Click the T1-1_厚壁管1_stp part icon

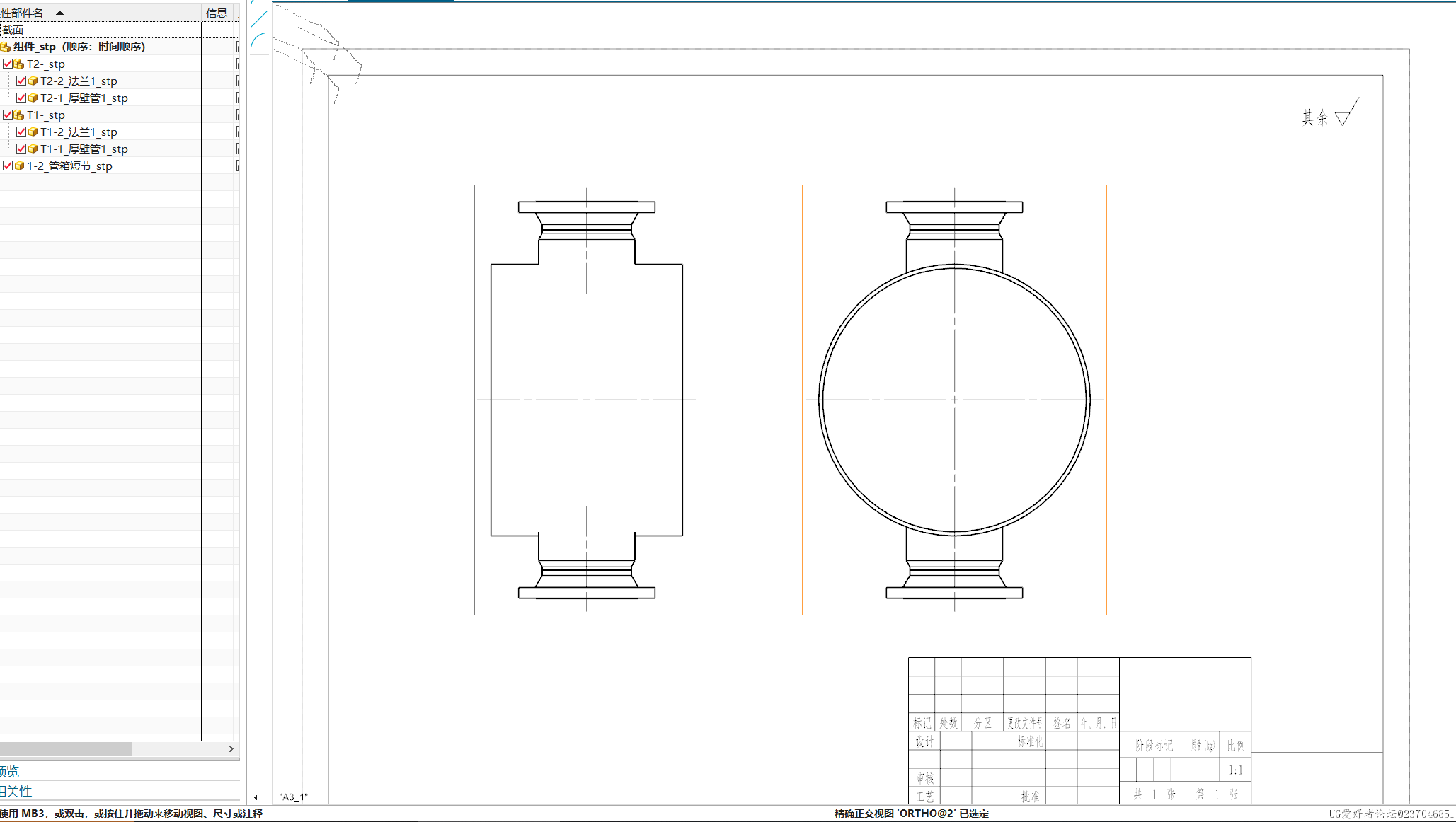(33, 149)
